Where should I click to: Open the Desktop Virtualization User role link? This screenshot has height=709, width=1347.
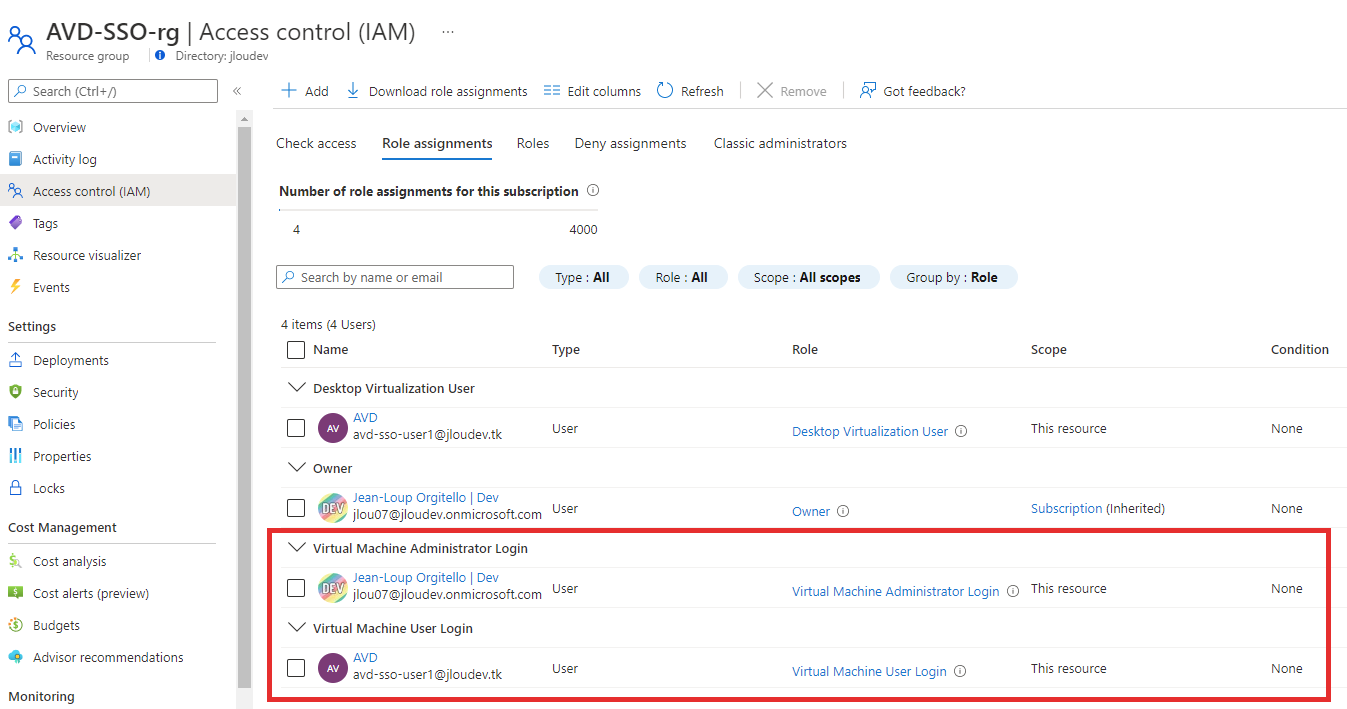[x=870, y=431]
